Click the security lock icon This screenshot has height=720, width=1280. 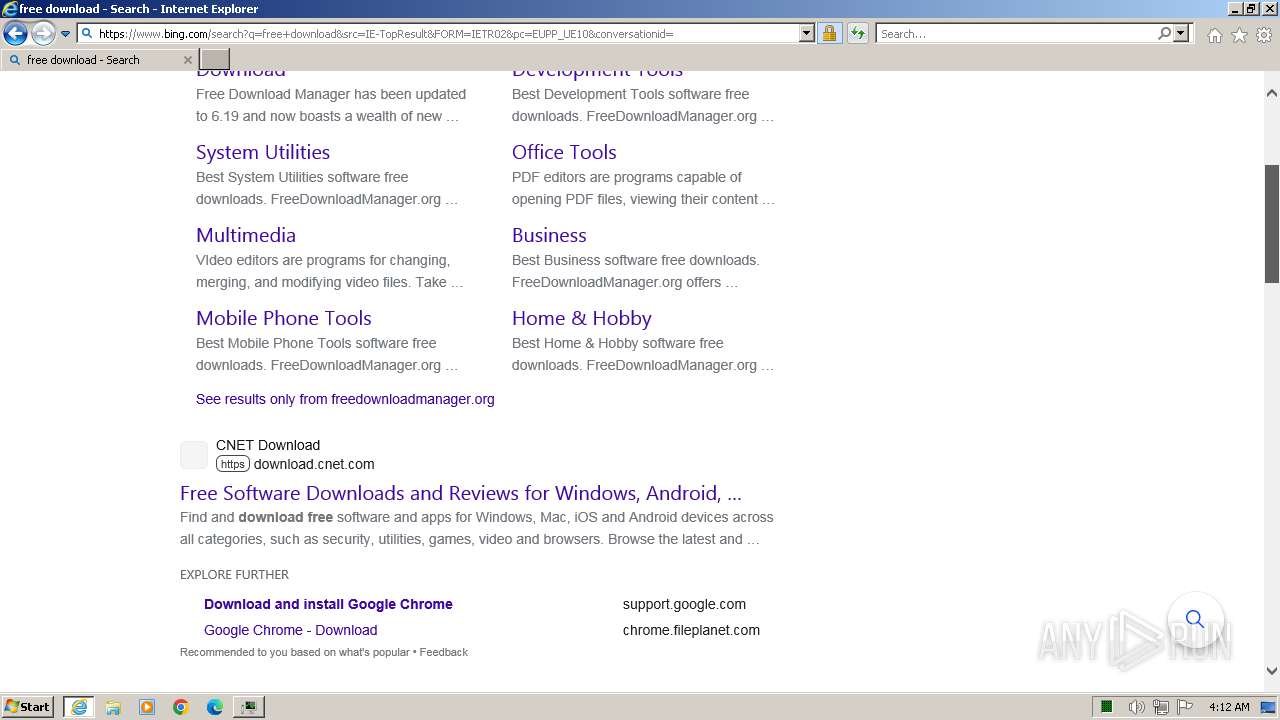click(x=829, y=34)
